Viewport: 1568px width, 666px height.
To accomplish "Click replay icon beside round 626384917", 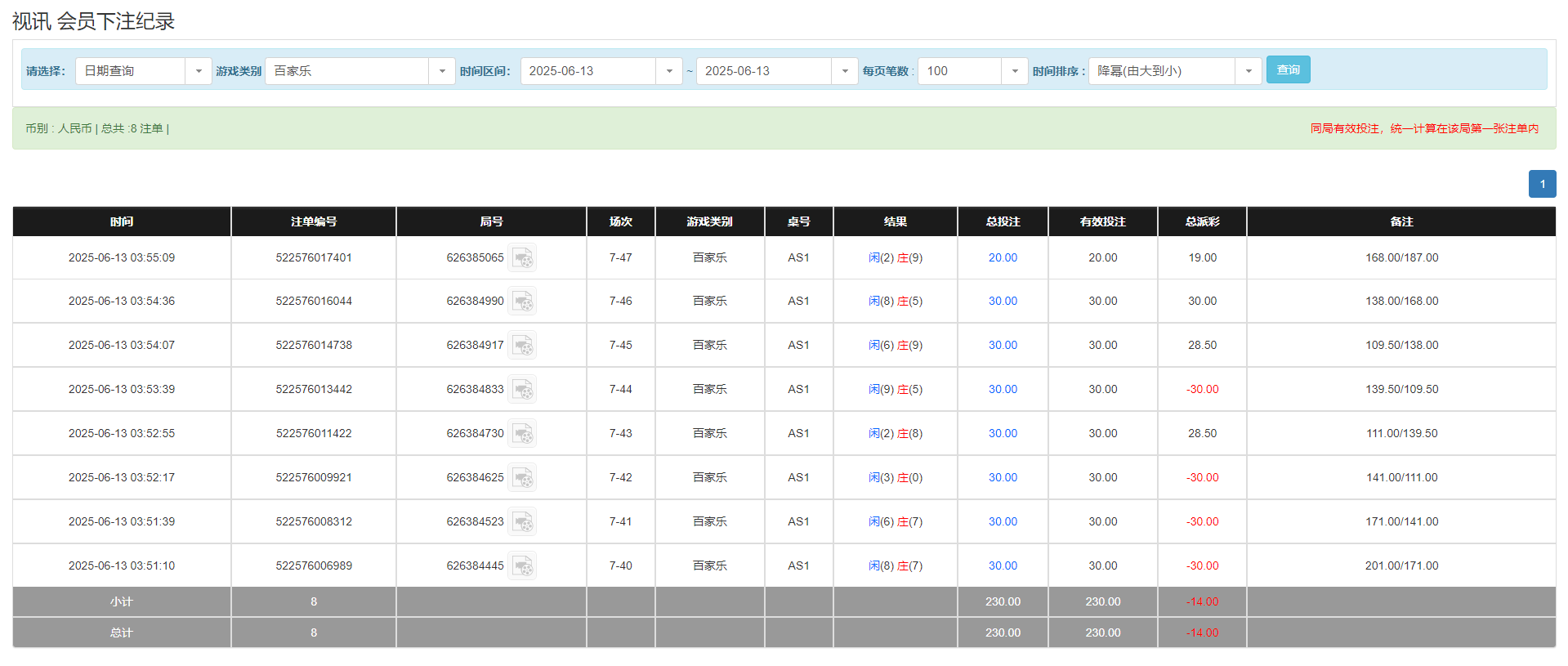I will [x=522, y=346].
